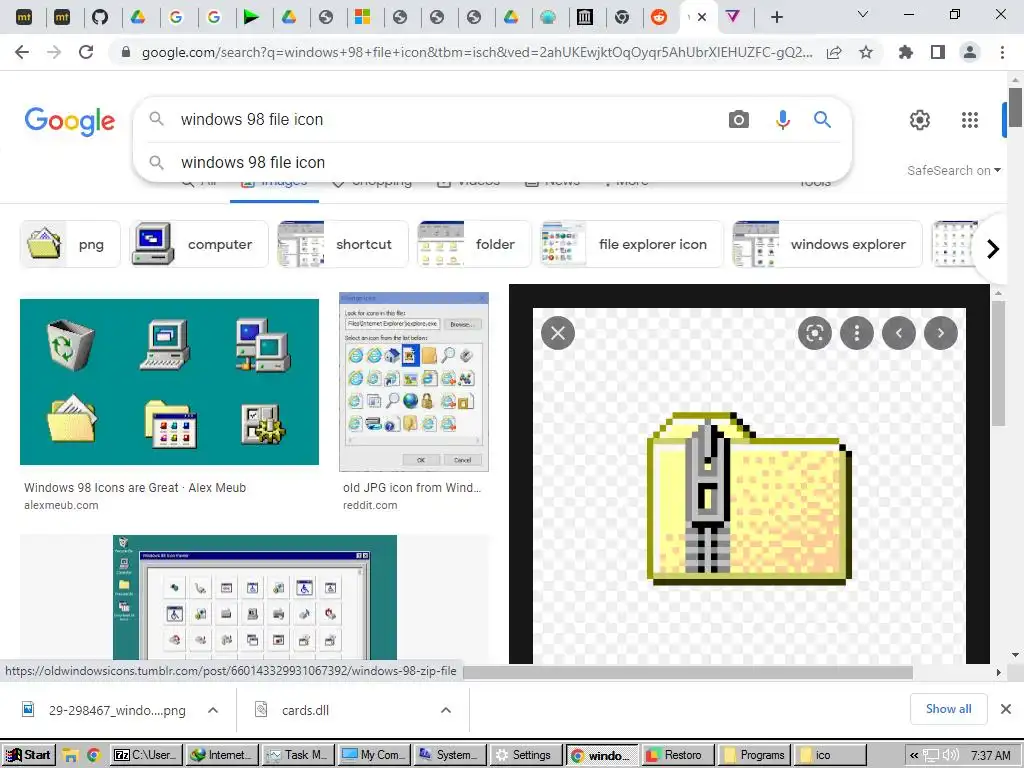The width and height of the screenshot is (1024, 768).
Task: Switch to the Reddit browser tab
Action: coord(659,17)
